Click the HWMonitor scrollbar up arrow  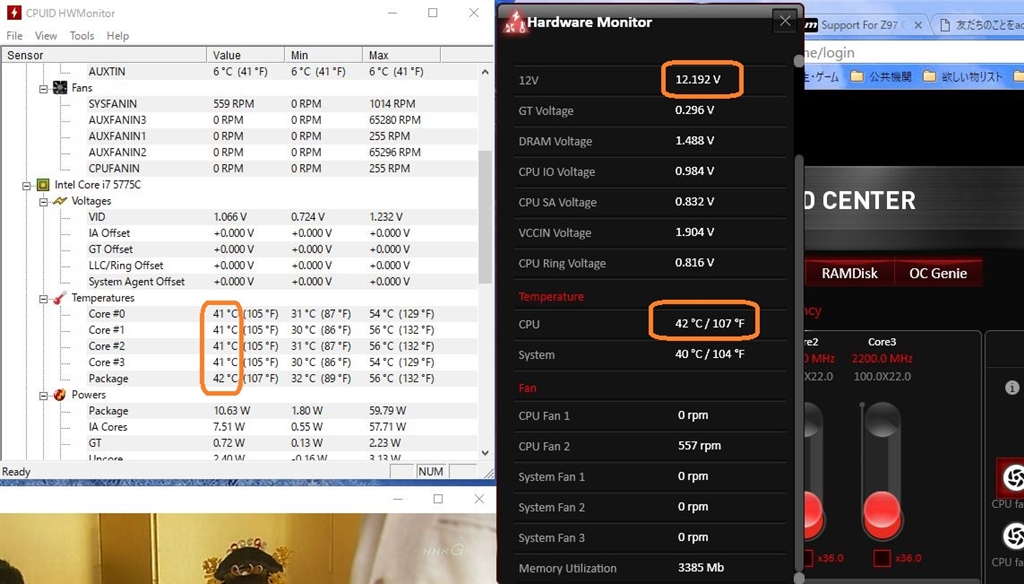point(485,72)
